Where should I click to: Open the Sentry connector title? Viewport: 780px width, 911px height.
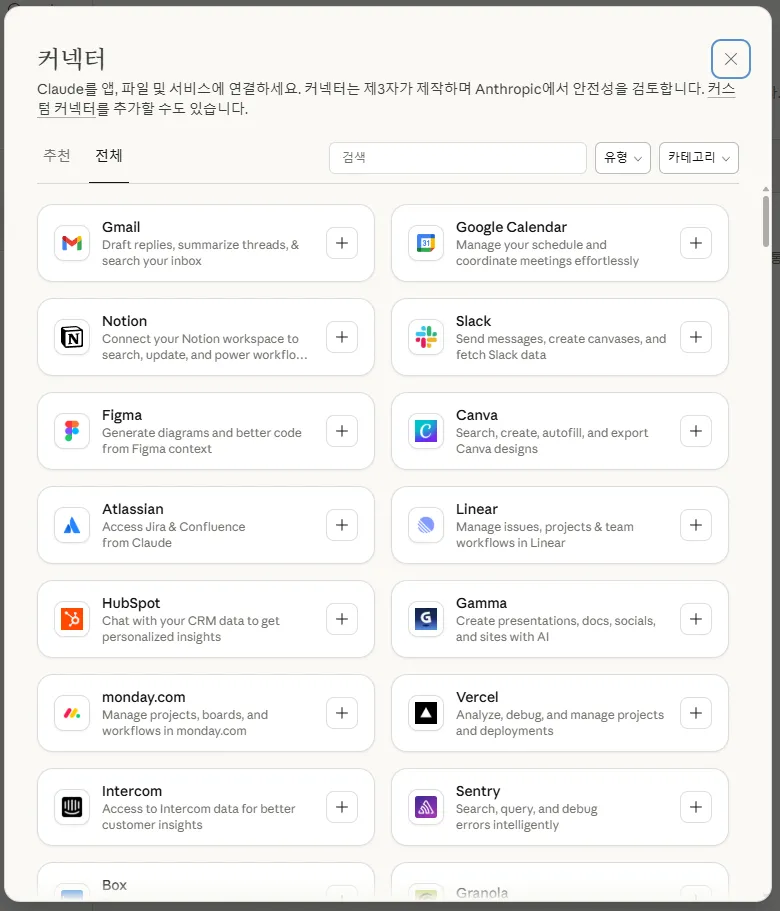(x=478, y=791)
